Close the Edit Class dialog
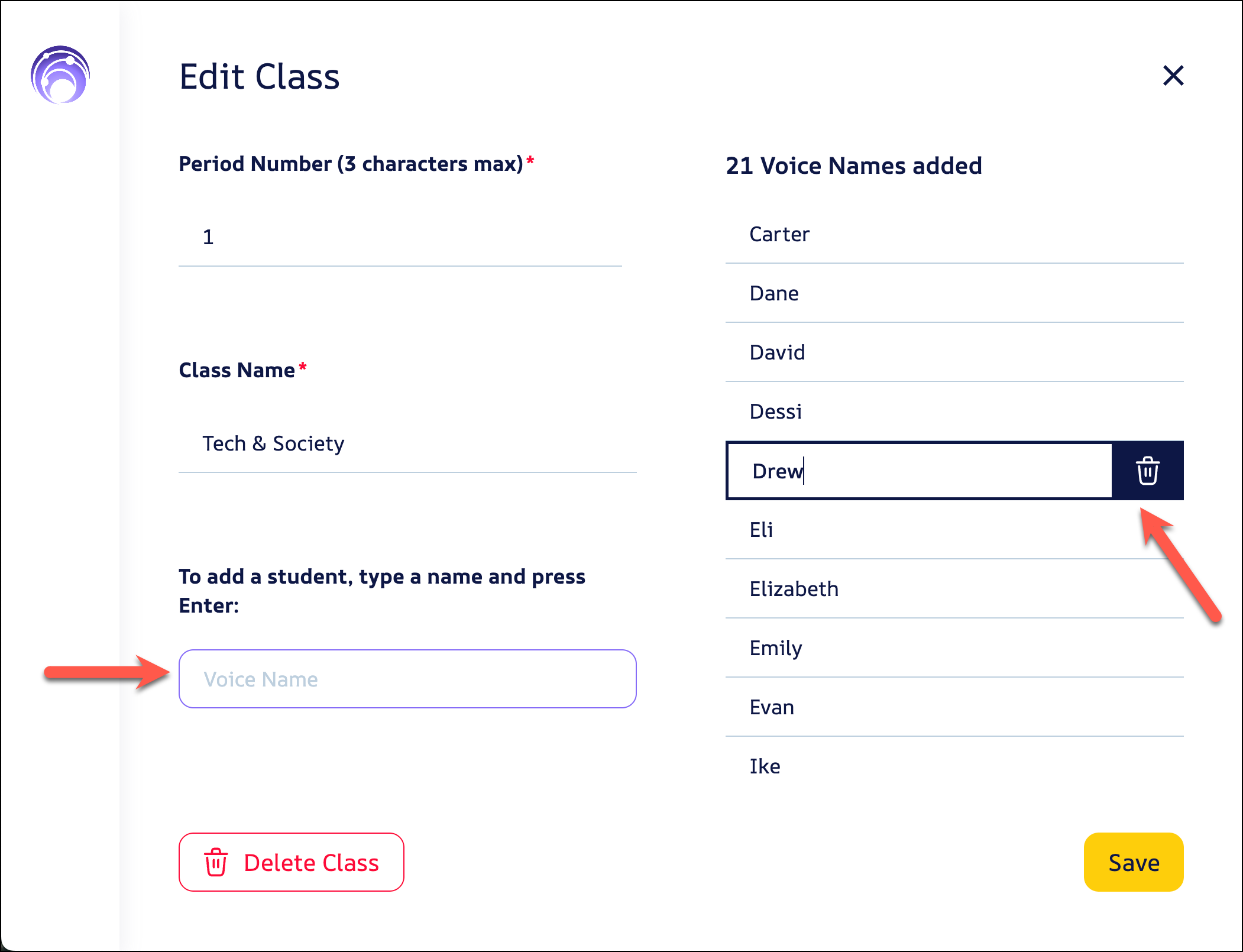This screenshot has width=1243, height=952. [x=1173, y=76]
